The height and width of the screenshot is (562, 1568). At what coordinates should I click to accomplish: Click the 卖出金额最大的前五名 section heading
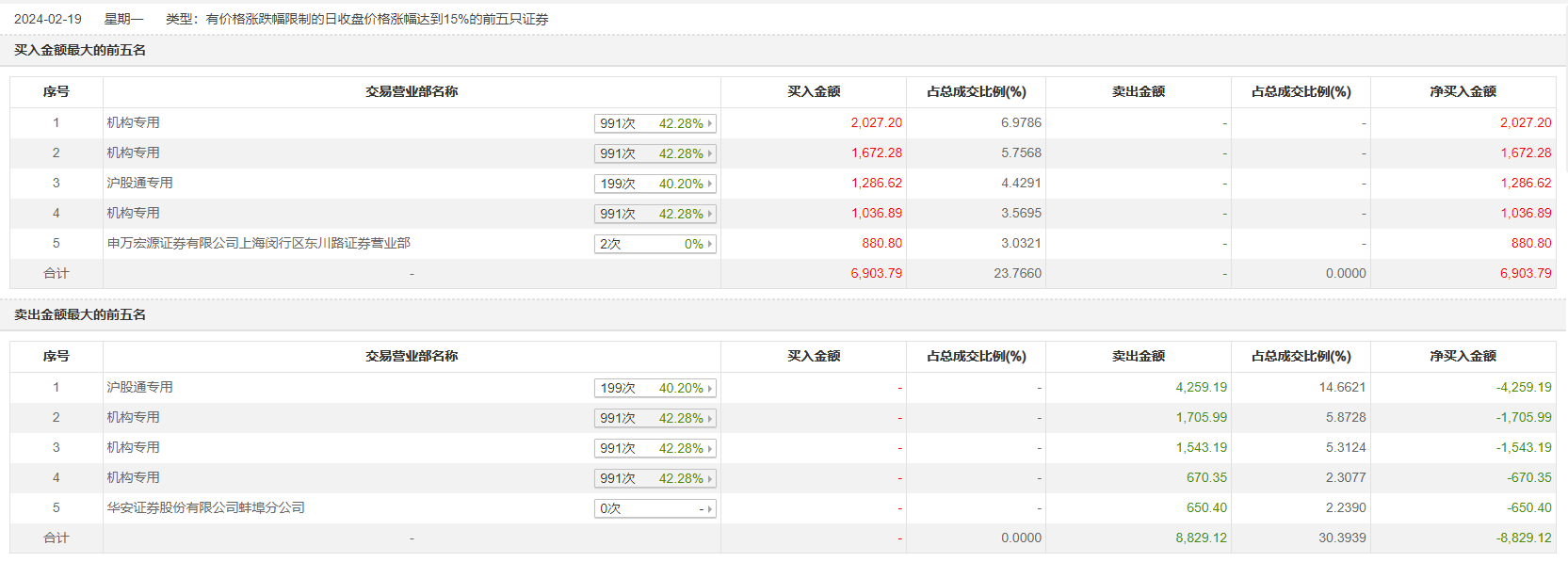coord(80,314)
